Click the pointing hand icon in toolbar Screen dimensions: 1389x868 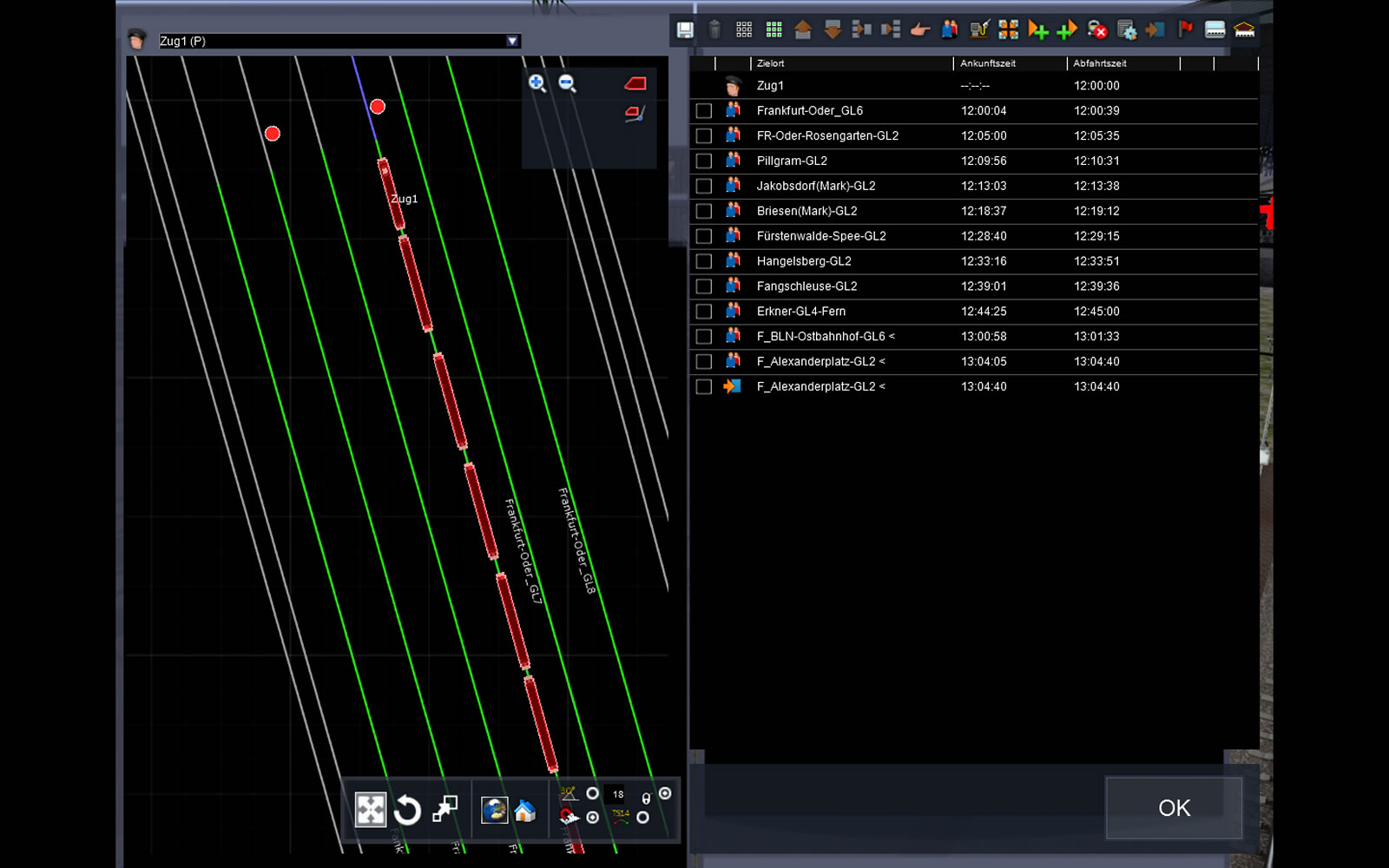920,30
